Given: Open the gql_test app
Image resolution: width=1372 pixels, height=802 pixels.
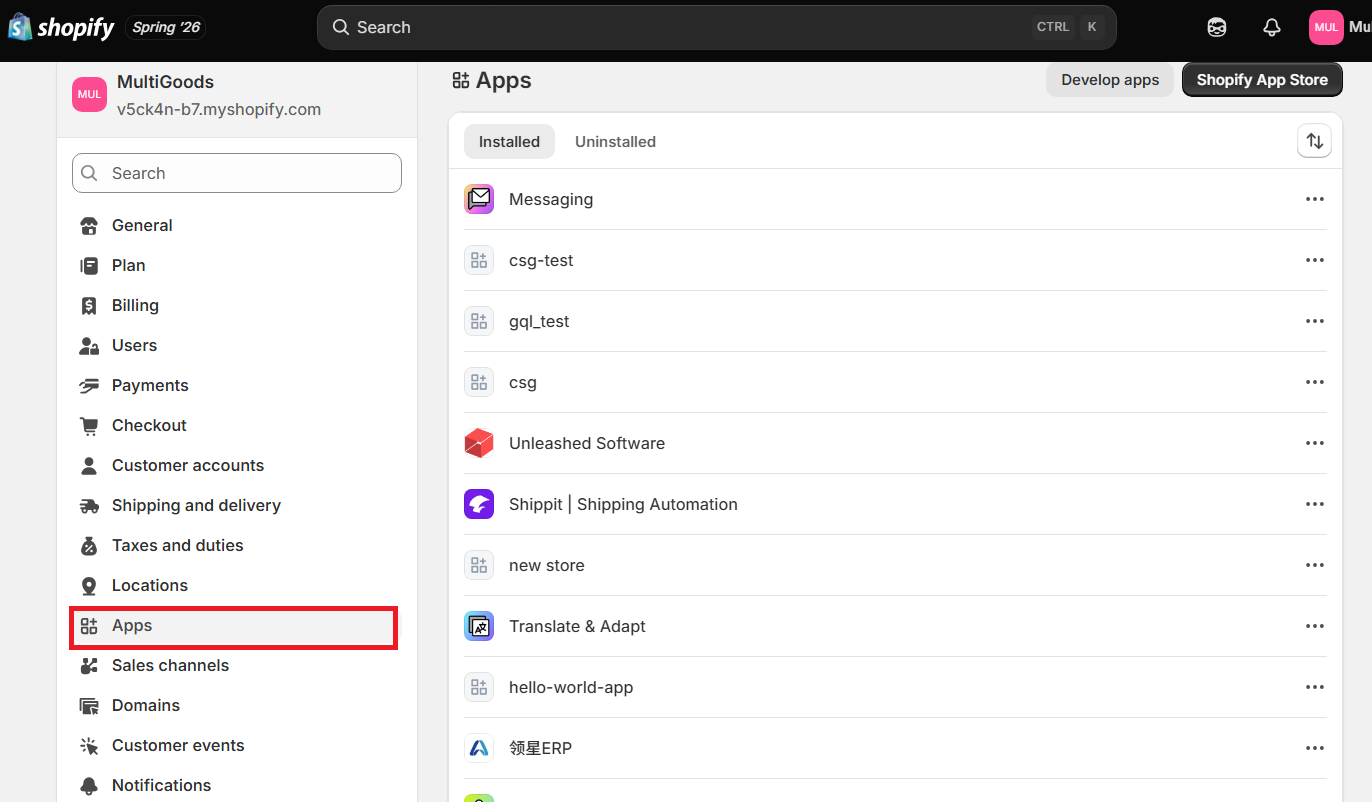Looking at the screenshot, I should tap(539, 321).
